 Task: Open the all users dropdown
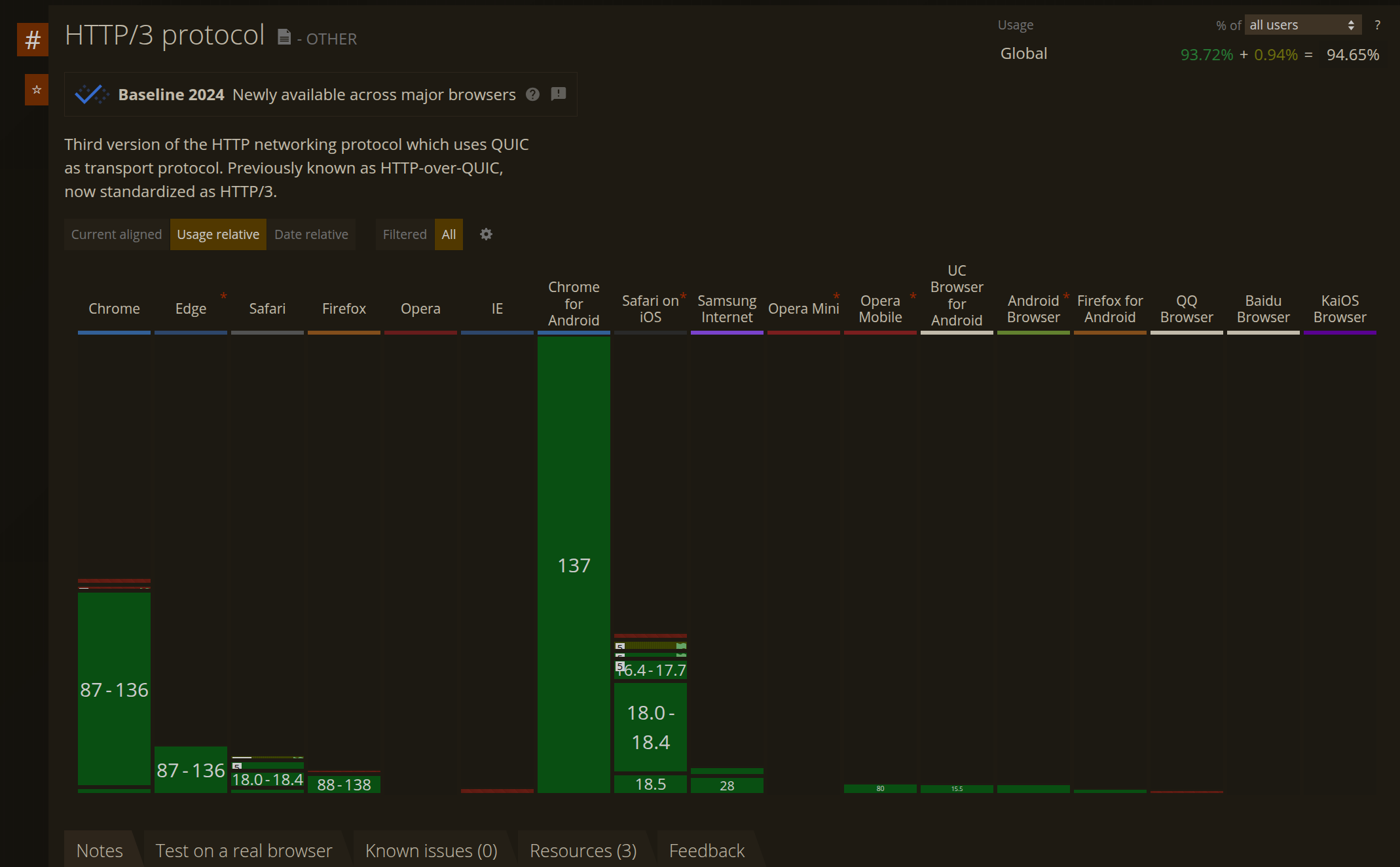[x=1303, y=25]
